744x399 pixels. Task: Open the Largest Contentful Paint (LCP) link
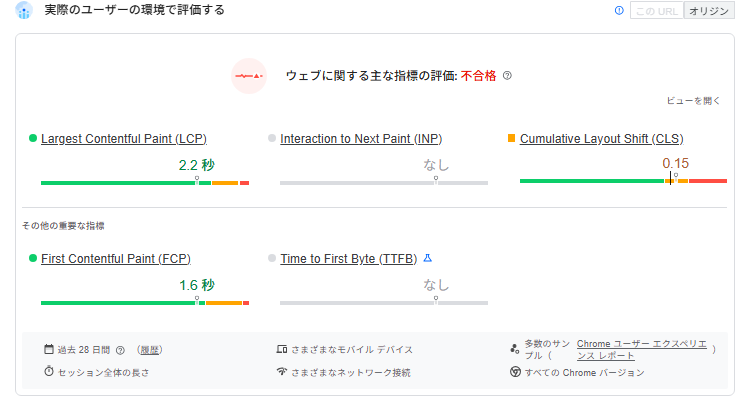click(x=124, y=139)
